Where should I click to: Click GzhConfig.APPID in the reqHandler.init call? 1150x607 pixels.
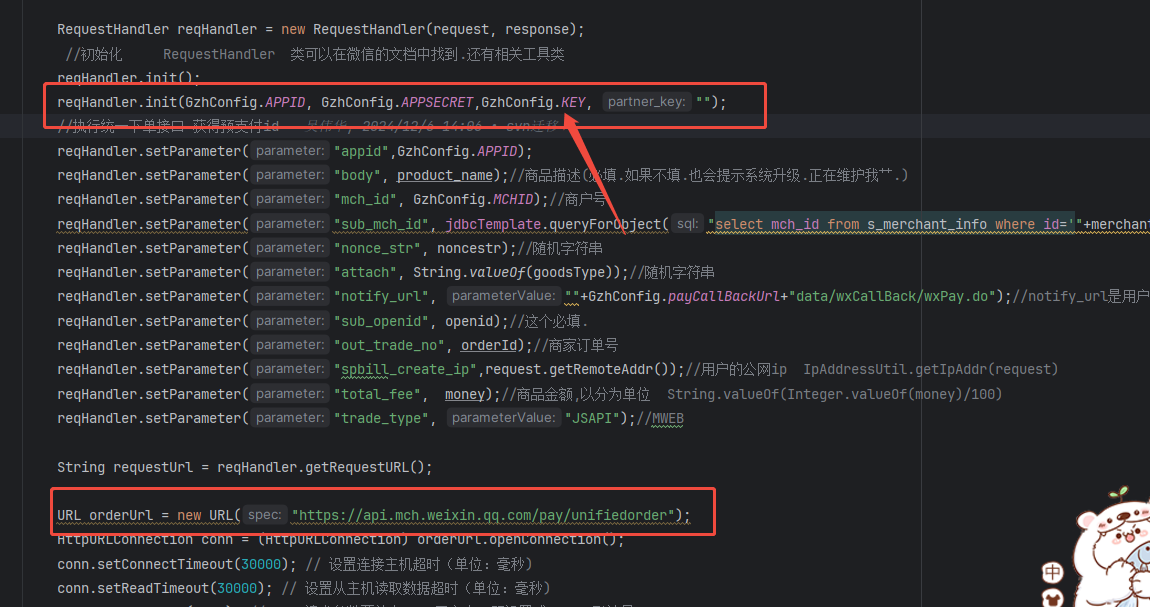point(245,102)
